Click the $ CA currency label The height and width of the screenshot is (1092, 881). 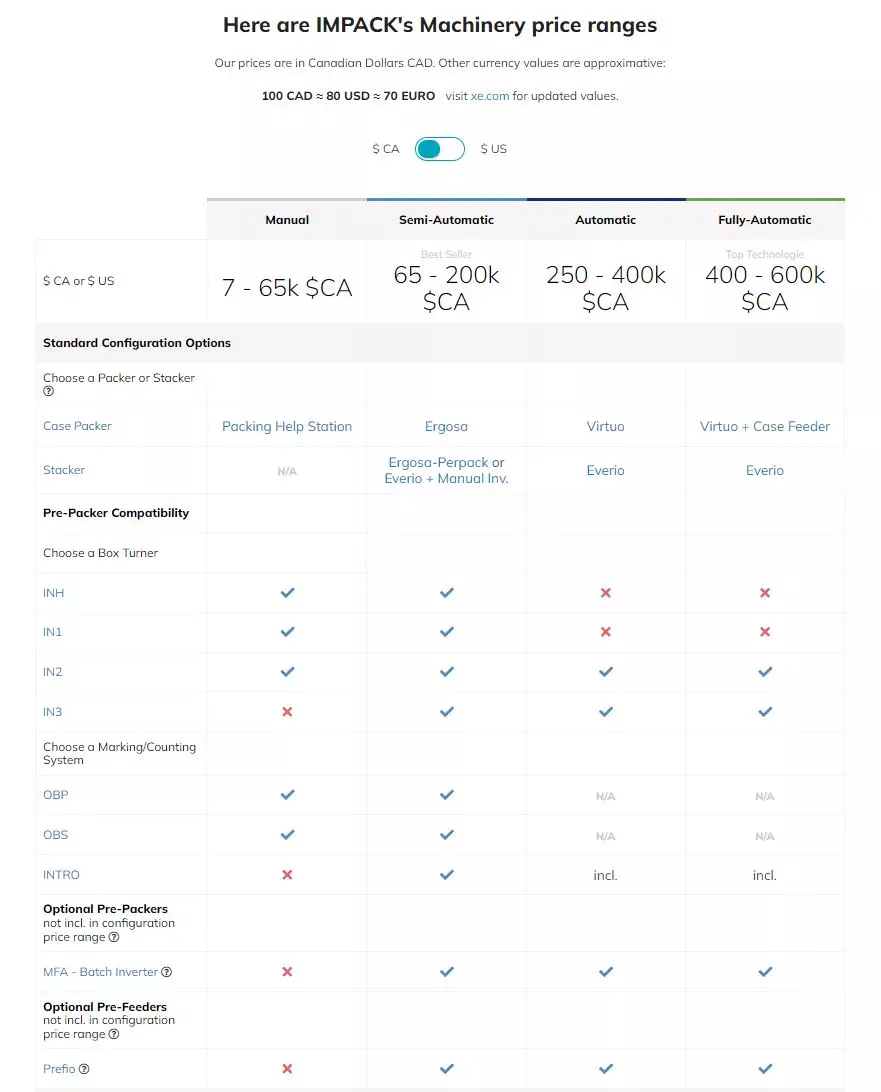click(x=386, y=149)
